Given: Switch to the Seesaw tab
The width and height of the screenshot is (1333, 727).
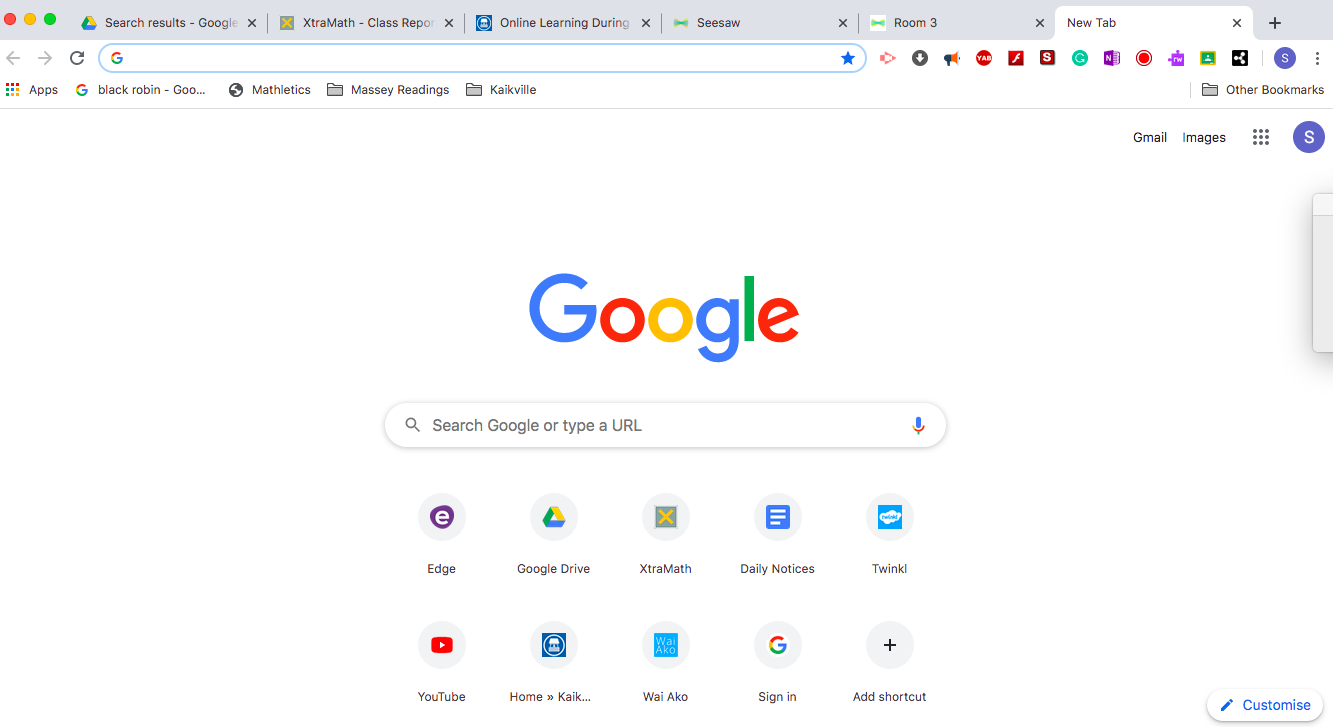Looking at the screenshot, I should pos(758,22).
